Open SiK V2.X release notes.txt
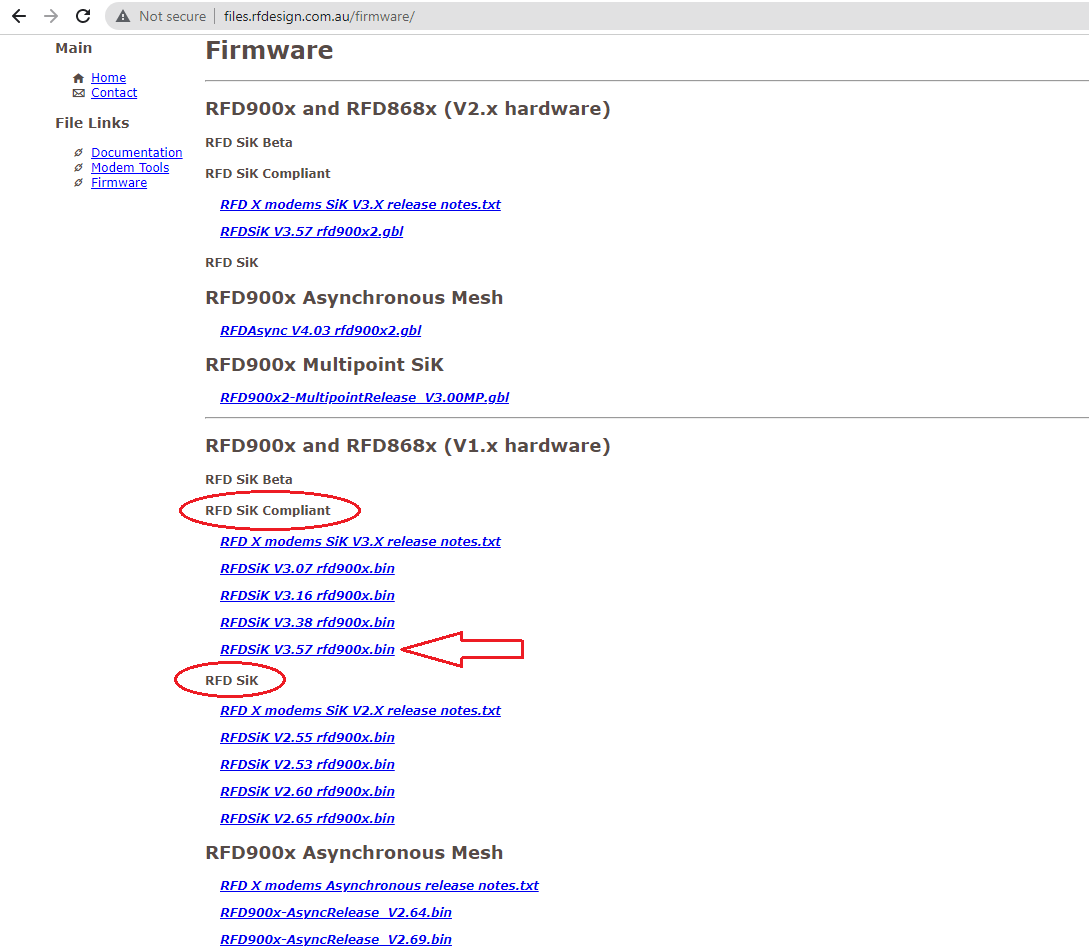Viewport: 1089px width, 946px height. pos(360,711)
